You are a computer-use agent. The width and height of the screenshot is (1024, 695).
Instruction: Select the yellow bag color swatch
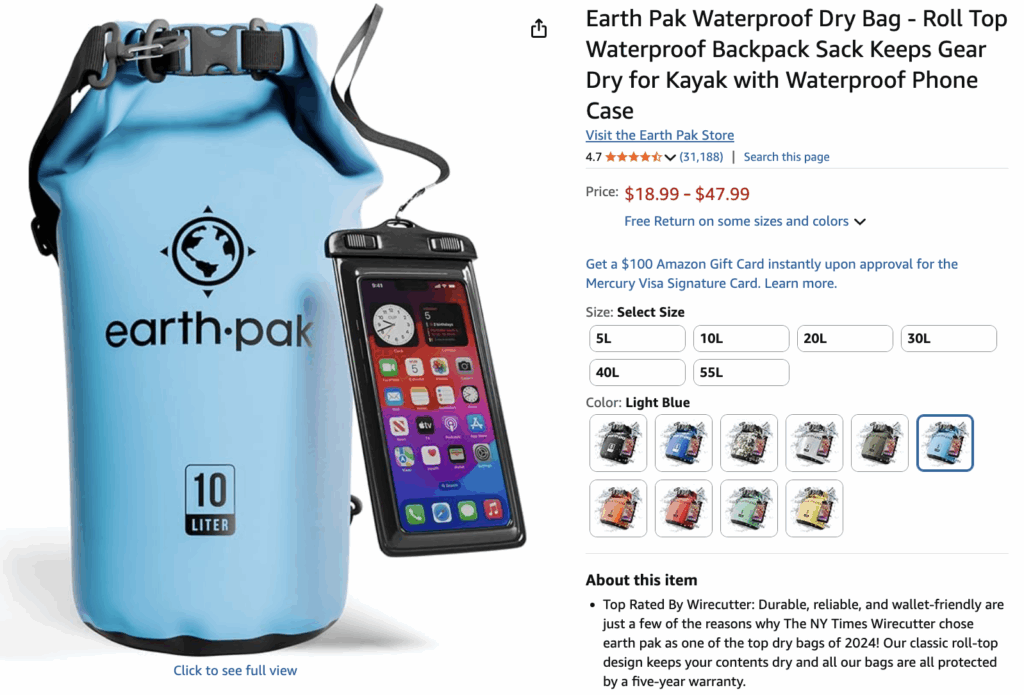(814, 508)
